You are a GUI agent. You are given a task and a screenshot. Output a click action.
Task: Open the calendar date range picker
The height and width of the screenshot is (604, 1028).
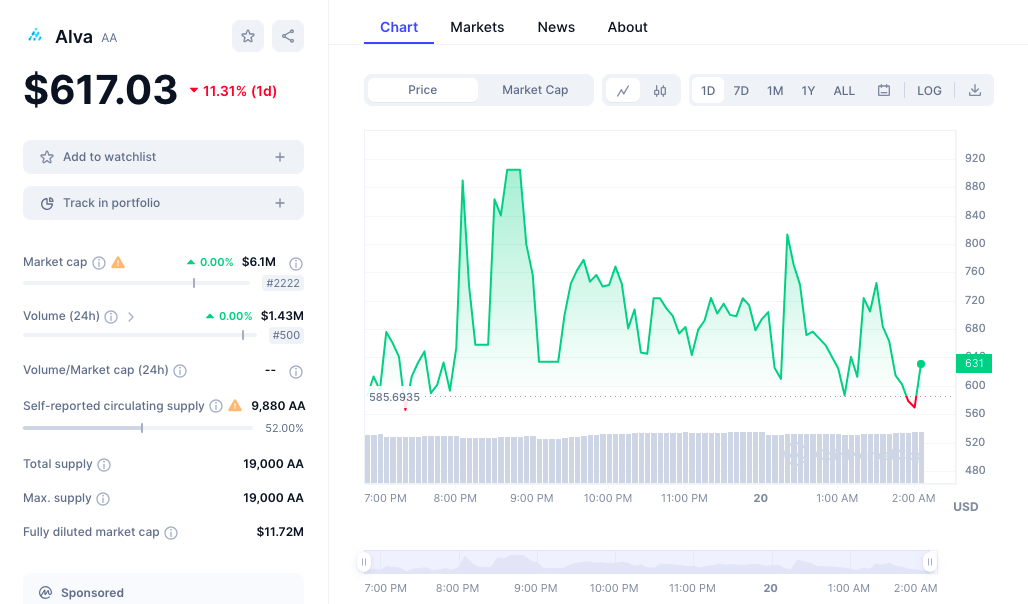click(884, 89)
